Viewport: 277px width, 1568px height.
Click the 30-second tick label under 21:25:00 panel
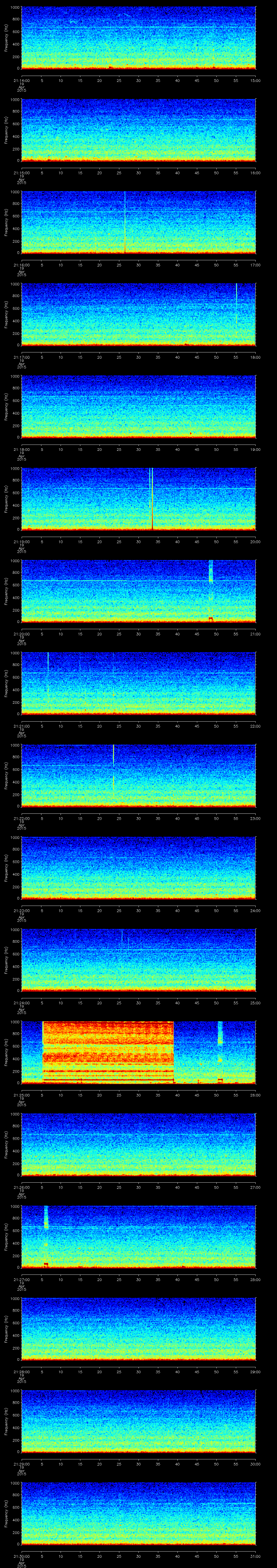point(139,1095)
